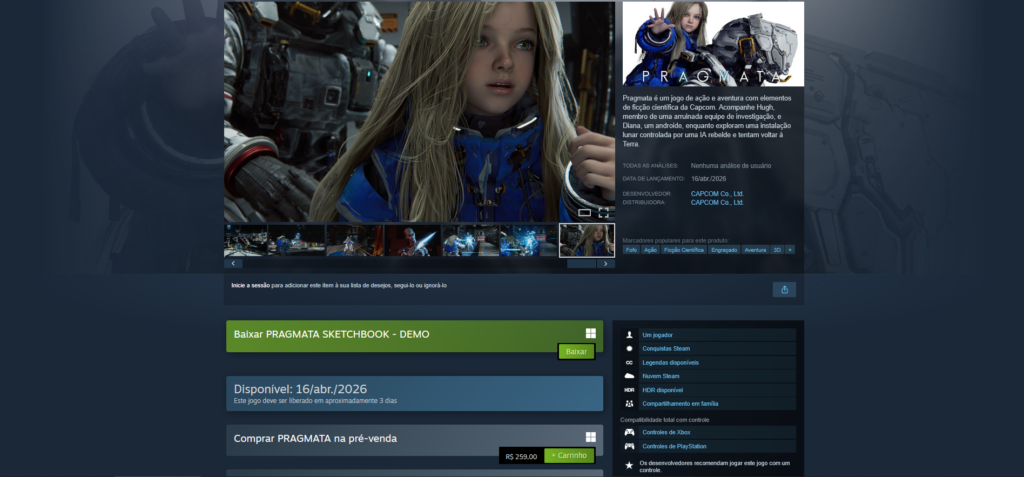
Task: Click the Um jogador person icon
Action: click(629, 334)
